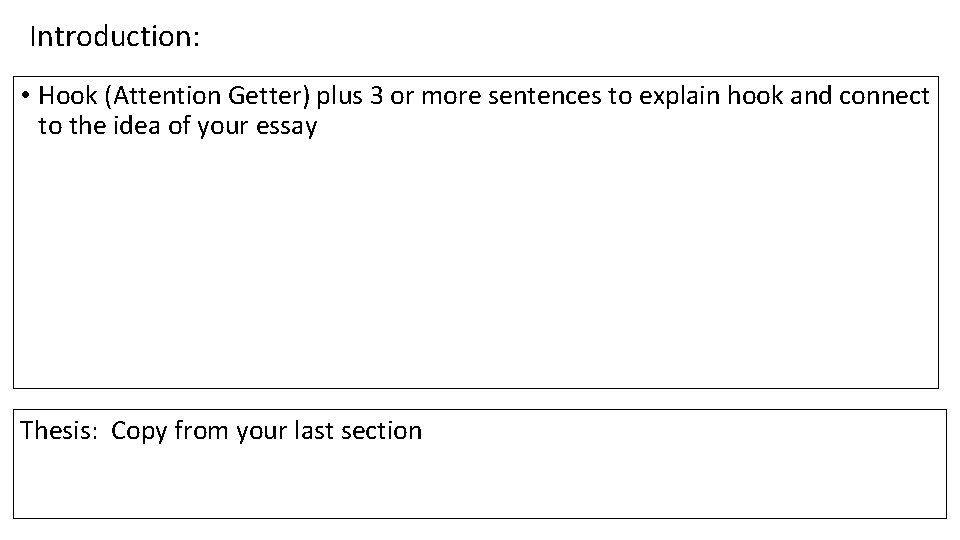
Task: Click the "Introduction:" slide title
Action: [x=115, y=38]
